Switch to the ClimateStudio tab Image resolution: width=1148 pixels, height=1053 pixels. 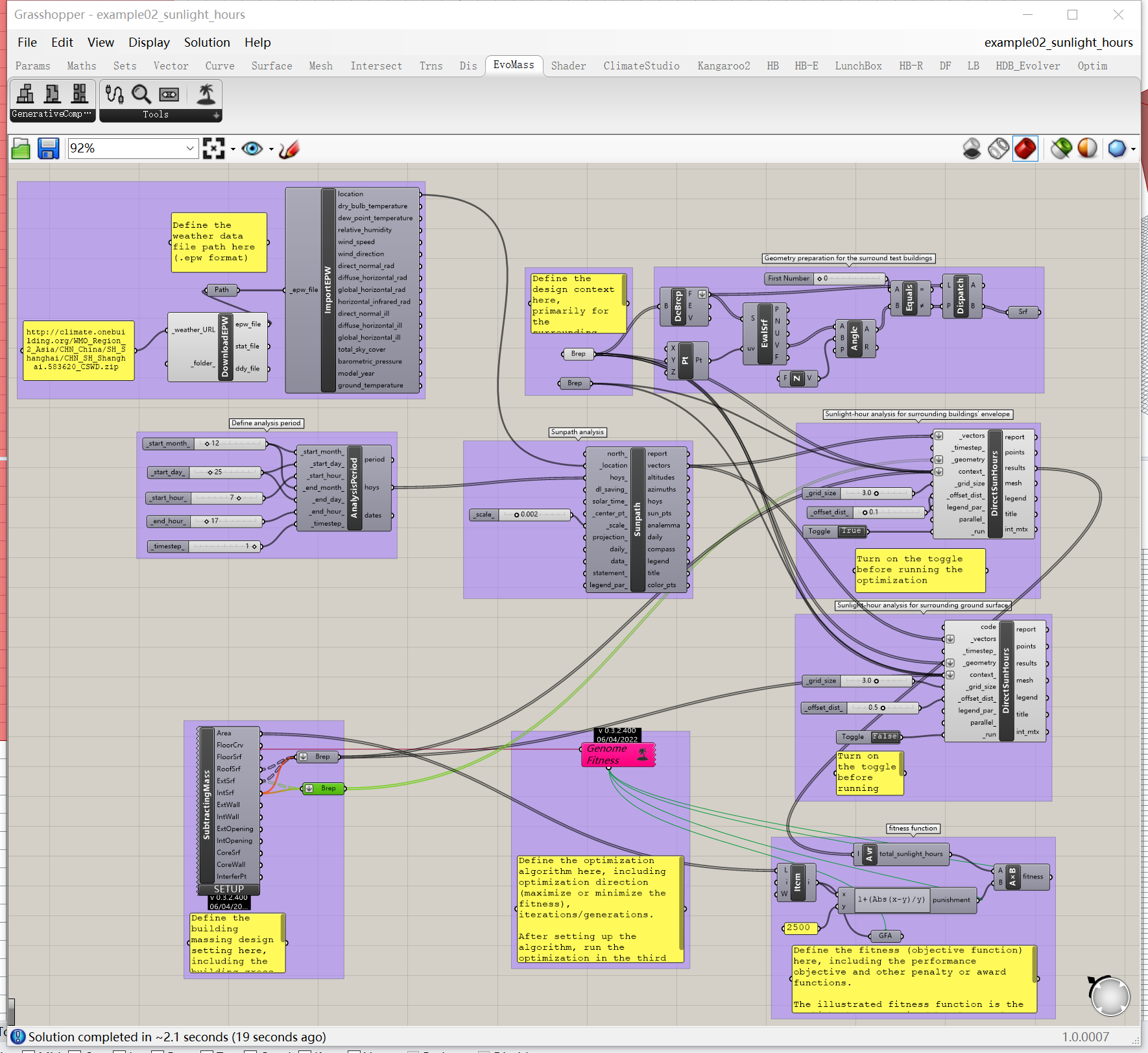tap(641, 66)
